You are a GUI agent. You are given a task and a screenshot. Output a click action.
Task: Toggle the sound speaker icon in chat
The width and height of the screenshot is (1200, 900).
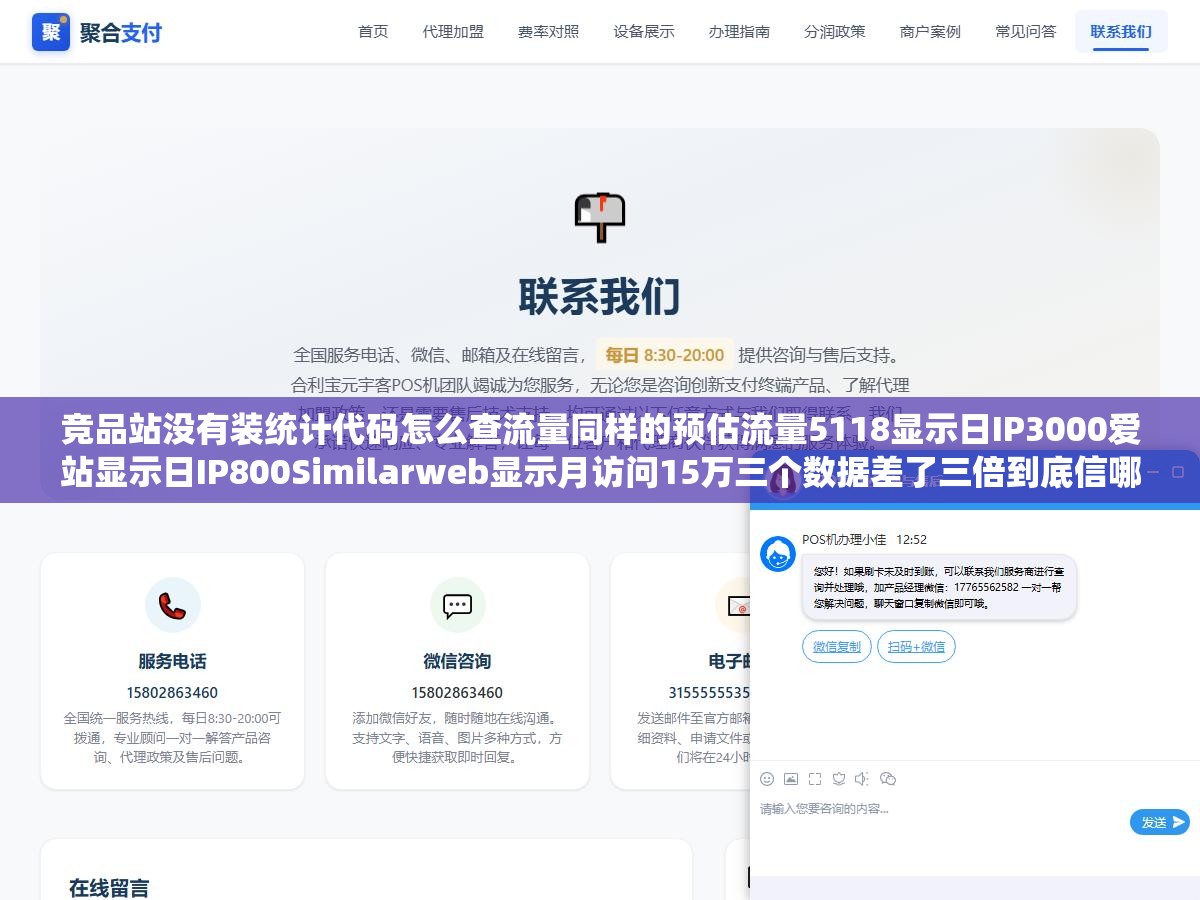(x=863, y=779)
